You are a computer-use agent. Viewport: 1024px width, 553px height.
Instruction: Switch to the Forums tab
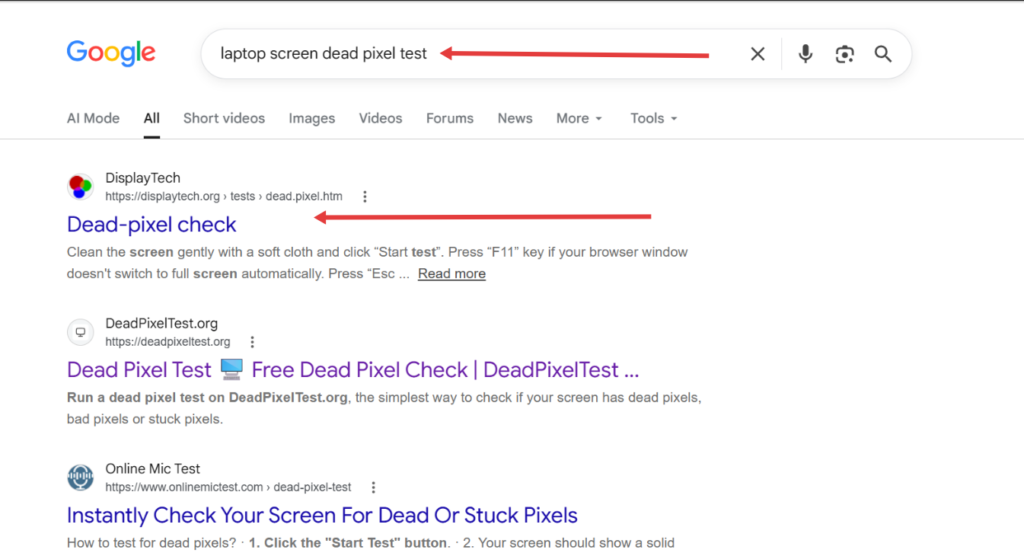click(449, 118)
